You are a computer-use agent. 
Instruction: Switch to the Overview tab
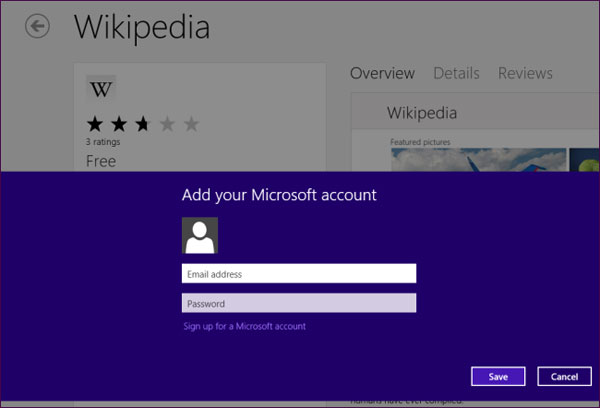[x=382, y=73]
